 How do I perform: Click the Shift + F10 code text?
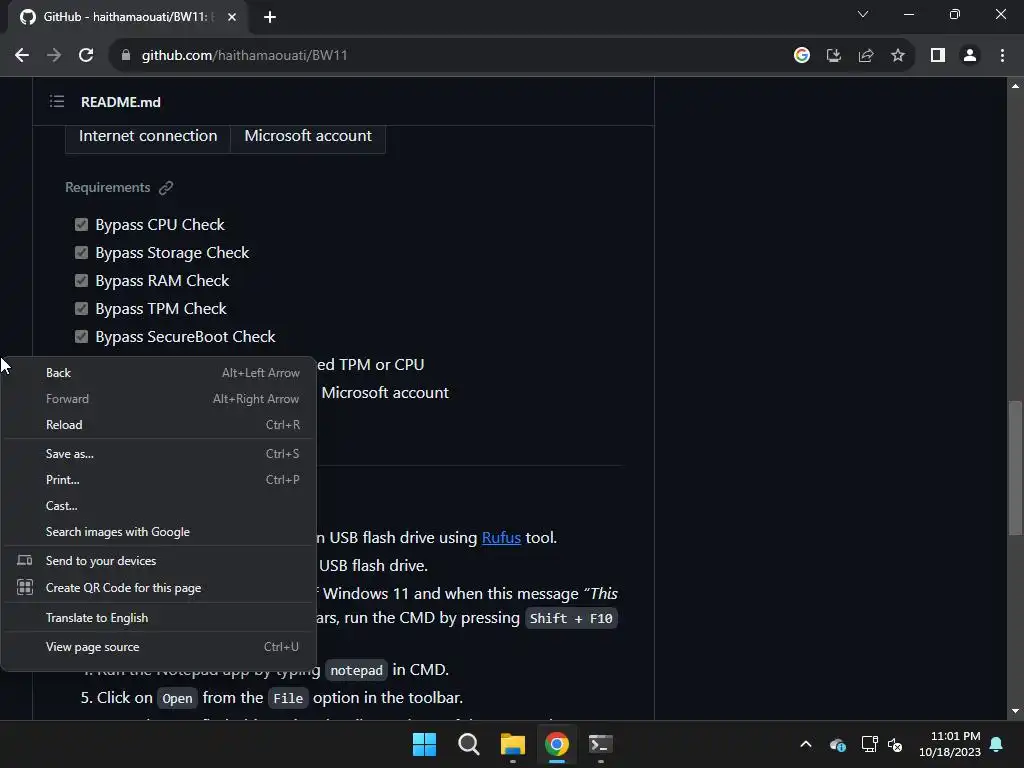coord(571,618)
